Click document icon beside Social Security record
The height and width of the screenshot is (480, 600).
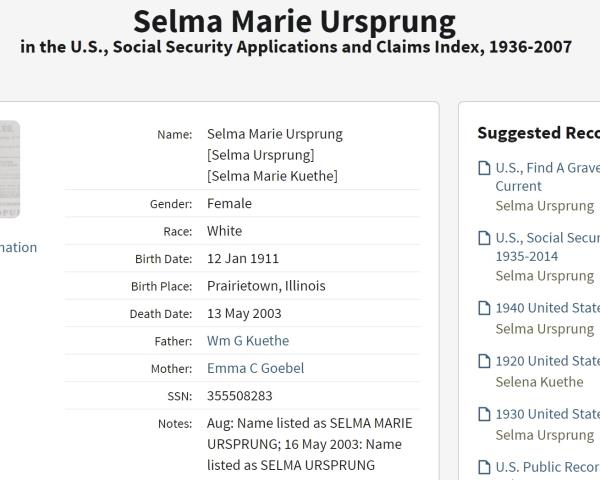tap(484, 238)
